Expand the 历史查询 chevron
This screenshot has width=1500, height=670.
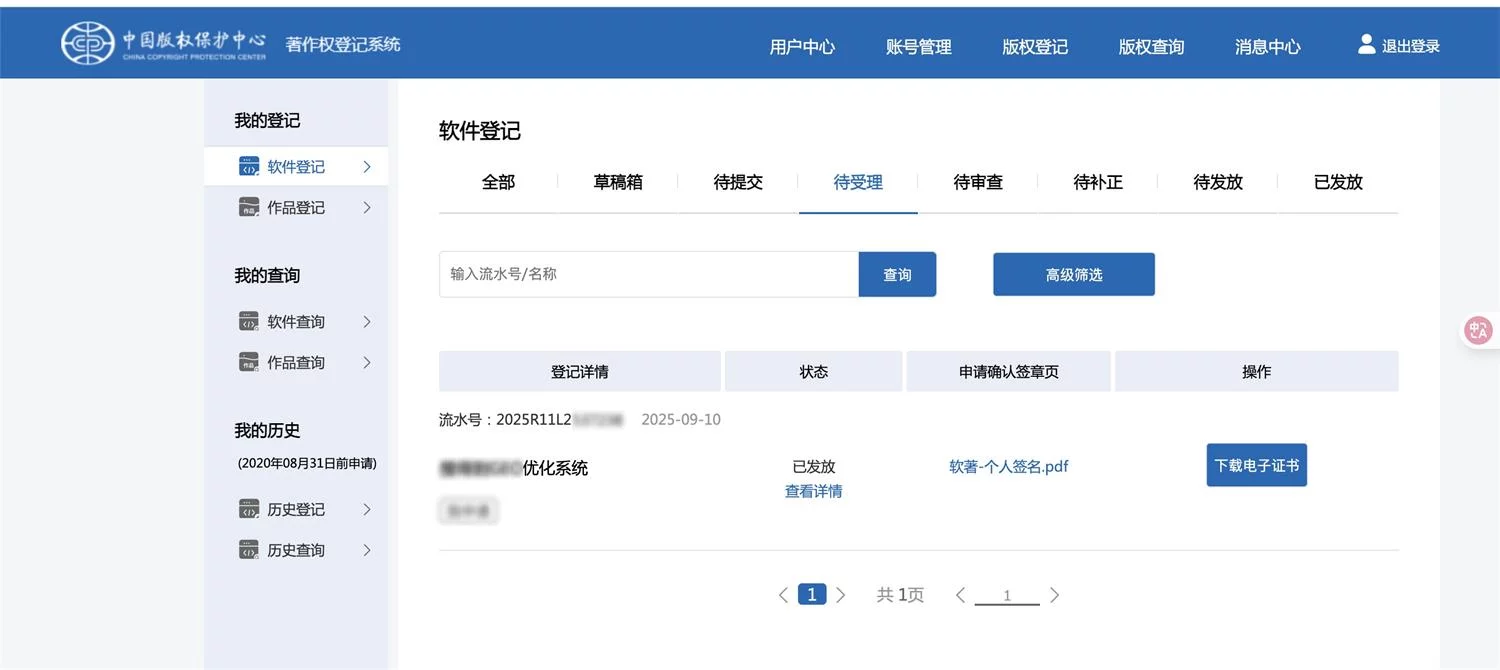[369, 549]
